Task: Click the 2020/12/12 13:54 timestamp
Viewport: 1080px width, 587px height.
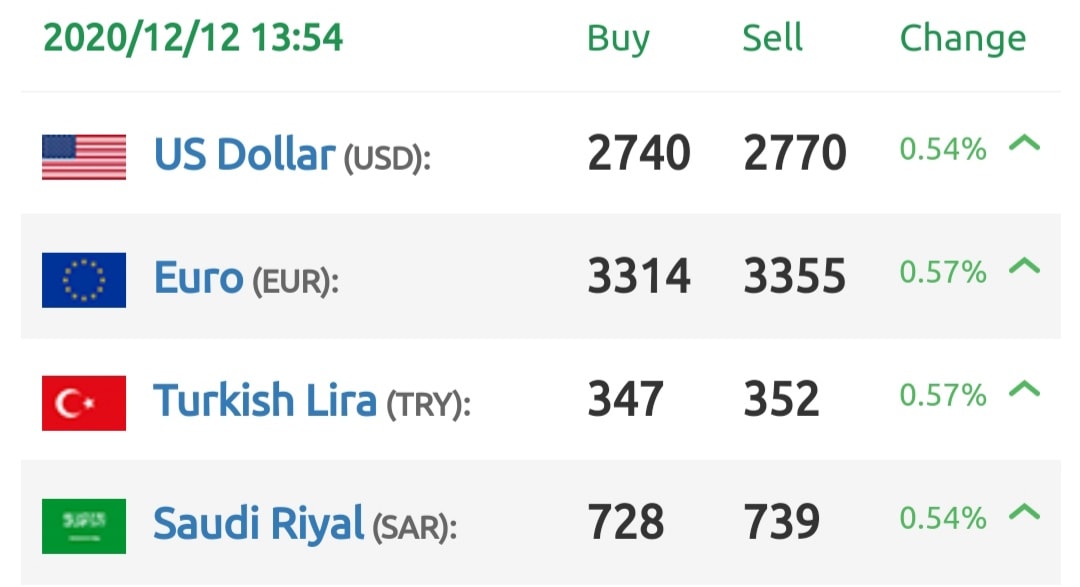Action: 193,38
